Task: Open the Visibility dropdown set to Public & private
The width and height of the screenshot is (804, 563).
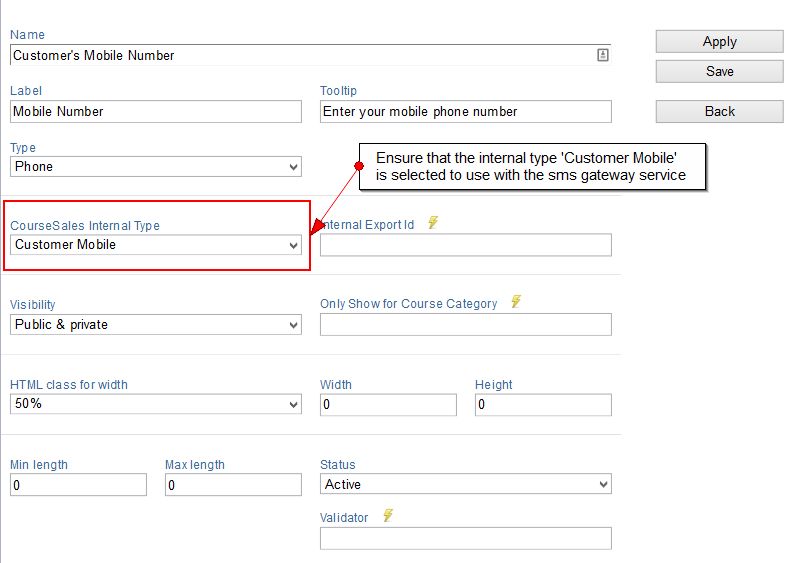Action: (x=156, y=325)
